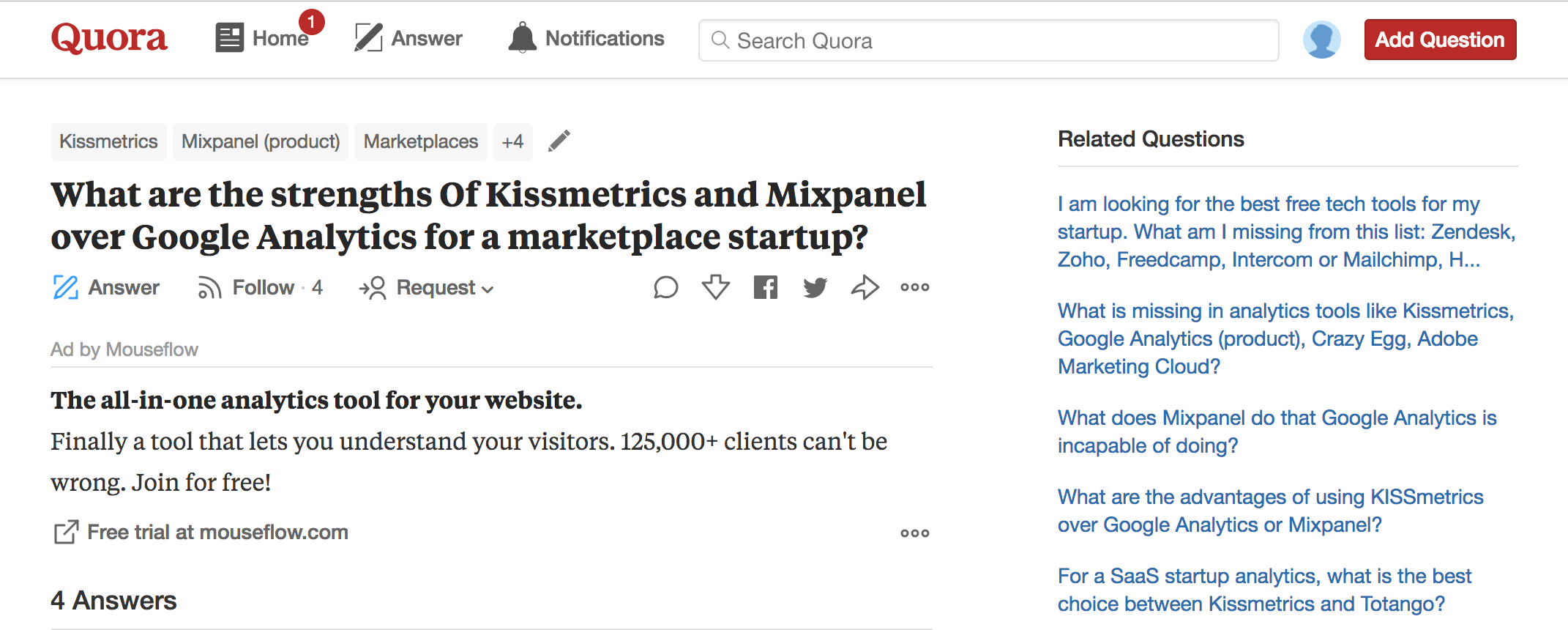Screen dimensions: 1568x630
Task: Open advantages of using KISSmetrics question
Action: tap(1270, 511)
